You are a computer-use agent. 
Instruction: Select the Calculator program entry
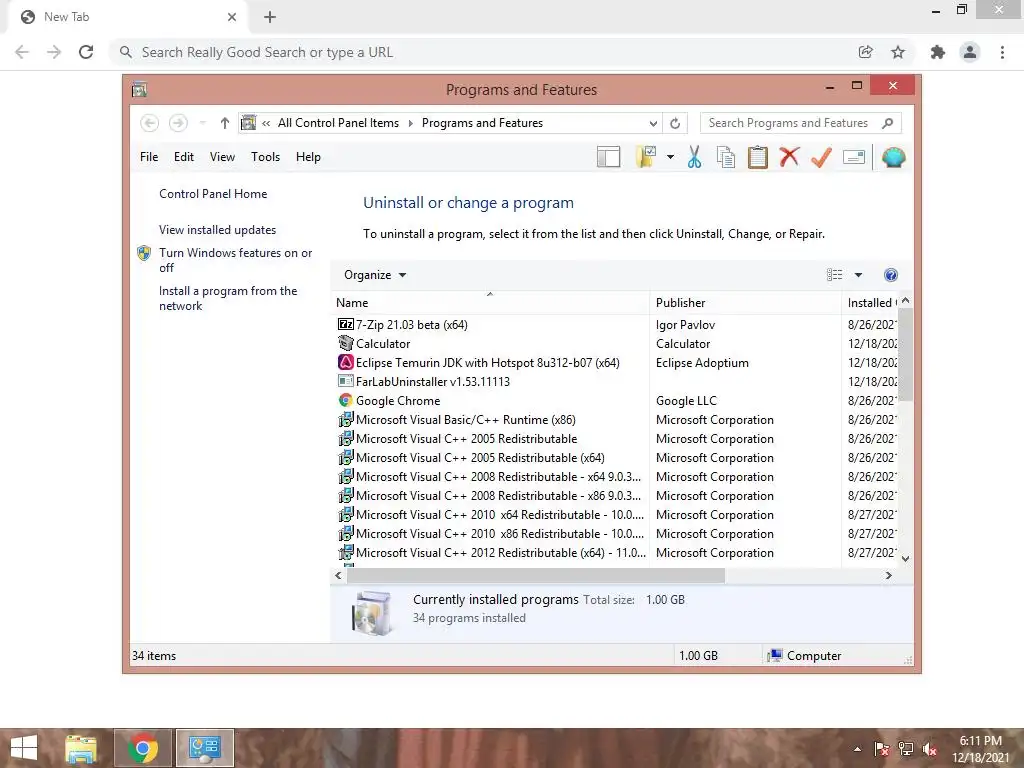(x=383, y=344)
